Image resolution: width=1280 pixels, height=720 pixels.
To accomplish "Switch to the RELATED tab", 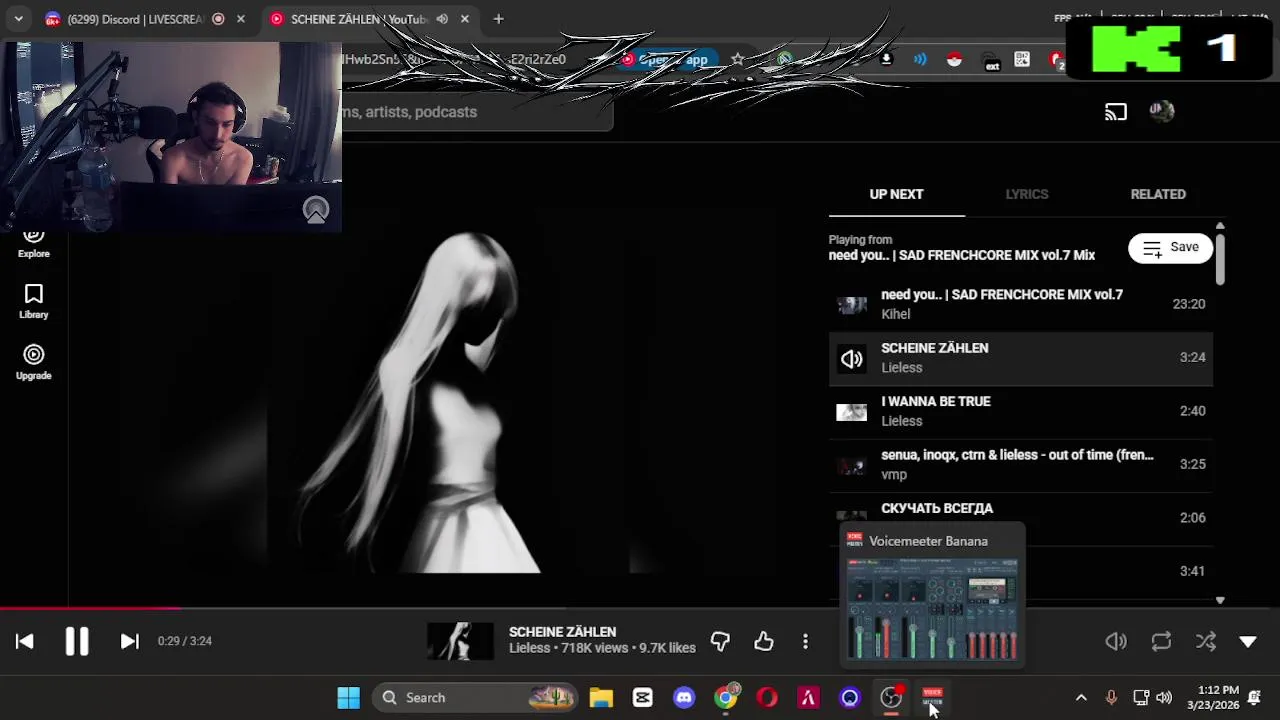I will click(x=1158, y=194).
